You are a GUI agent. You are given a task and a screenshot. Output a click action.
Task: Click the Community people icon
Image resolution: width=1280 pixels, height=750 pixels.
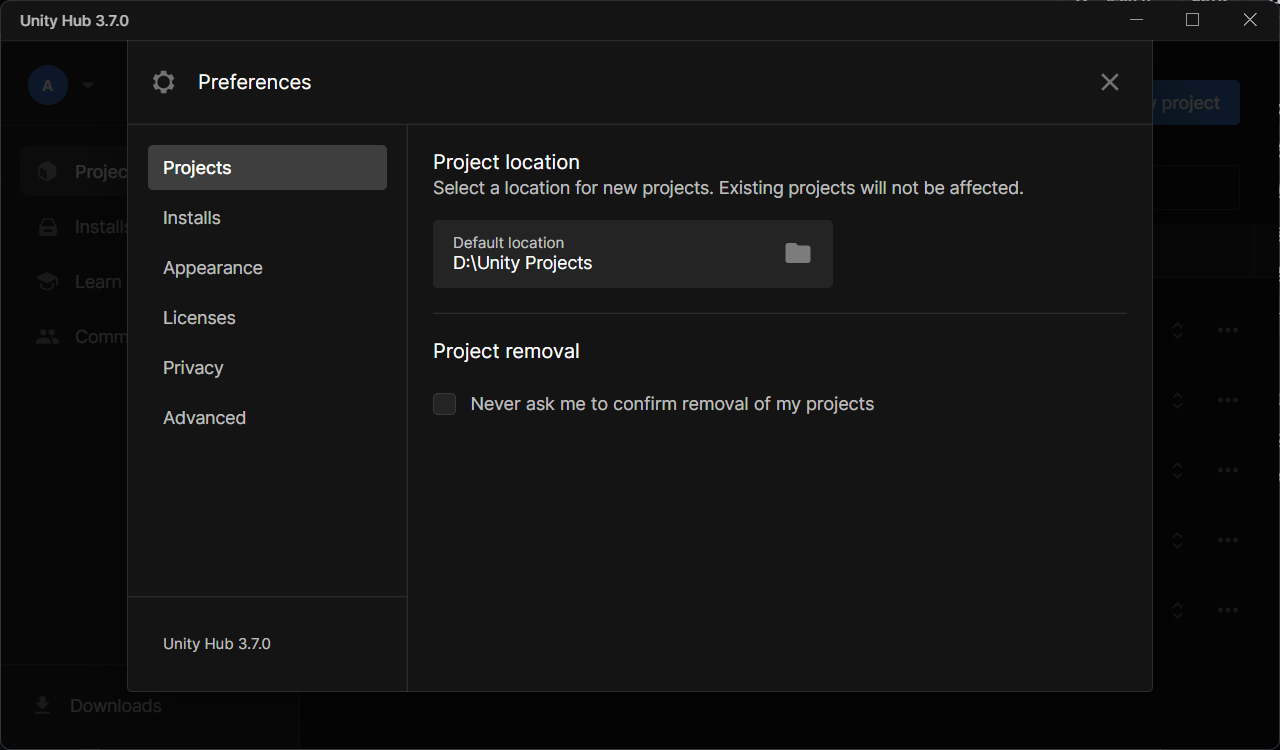pos(47,337)
